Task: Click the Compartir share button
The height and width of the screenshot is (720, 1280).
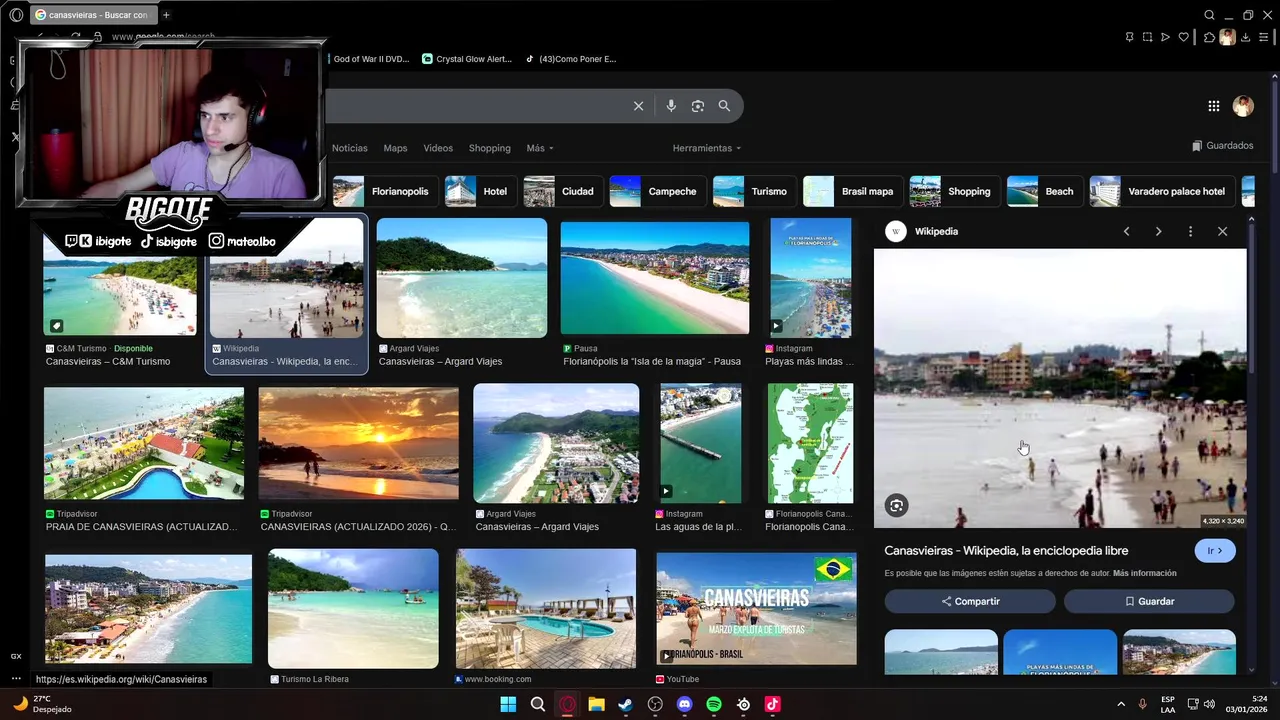Action: (970, 601)
